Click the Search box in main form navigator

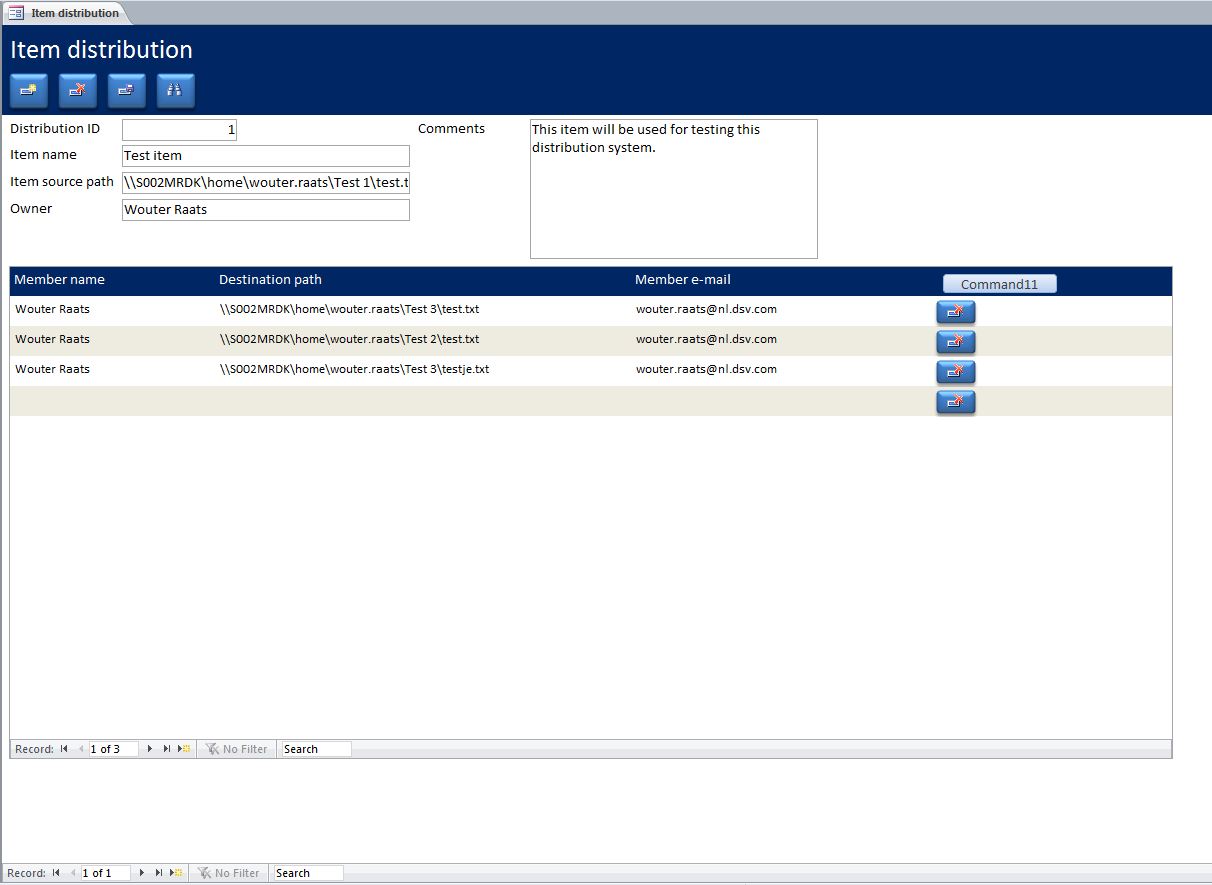pos(308,873)
